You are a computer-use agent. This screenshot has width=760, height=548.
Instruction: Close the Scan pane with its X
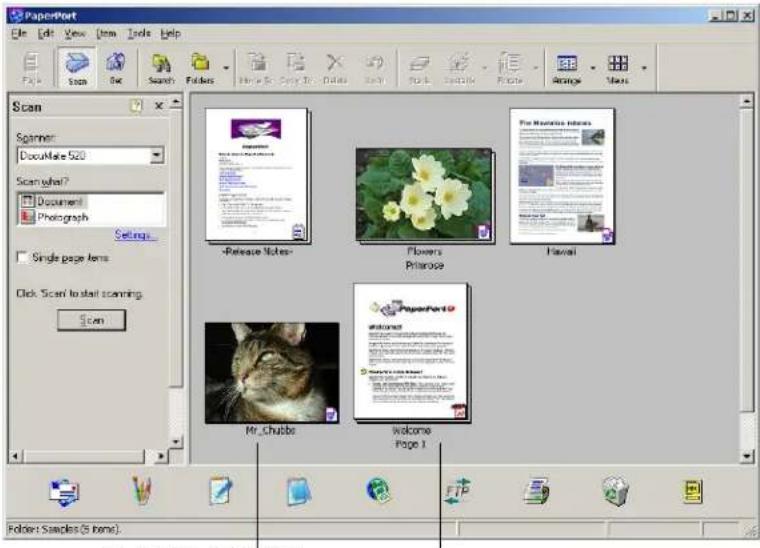pyautogui.click(x=158, y=106)
